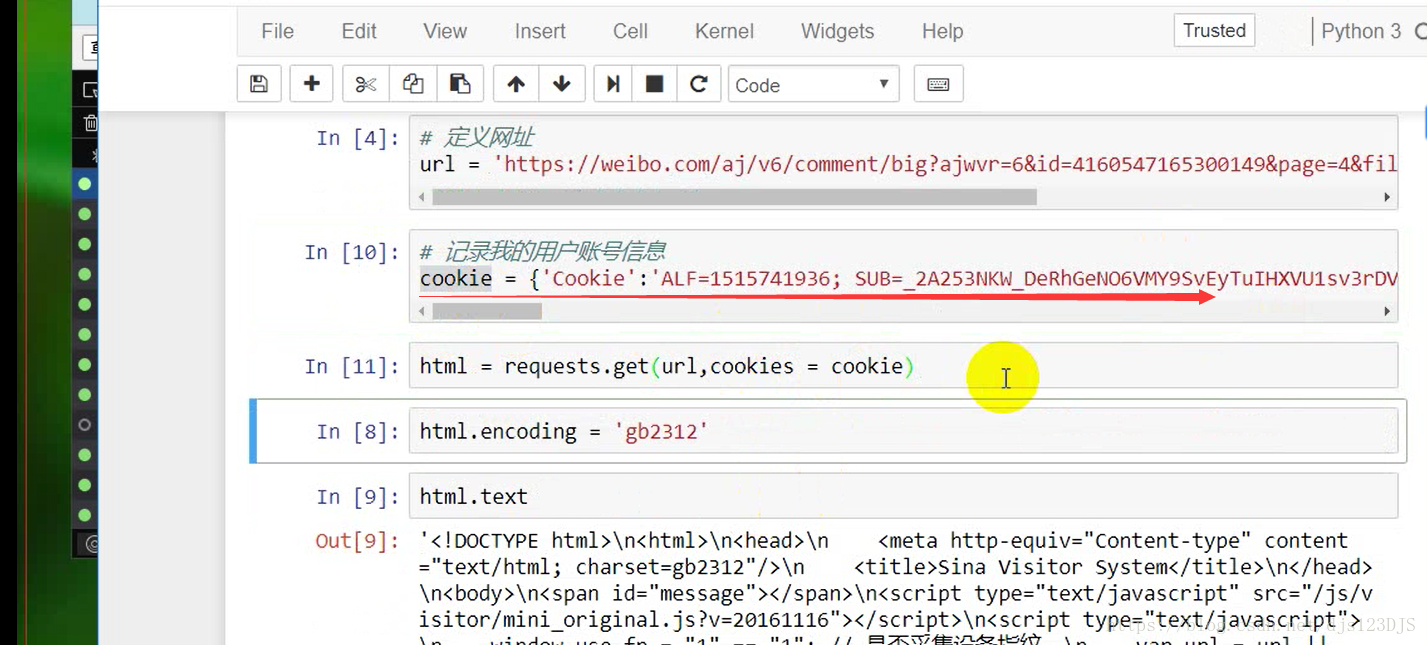
Task: Open the cell type Code dropdown
Action: point(813,85)
